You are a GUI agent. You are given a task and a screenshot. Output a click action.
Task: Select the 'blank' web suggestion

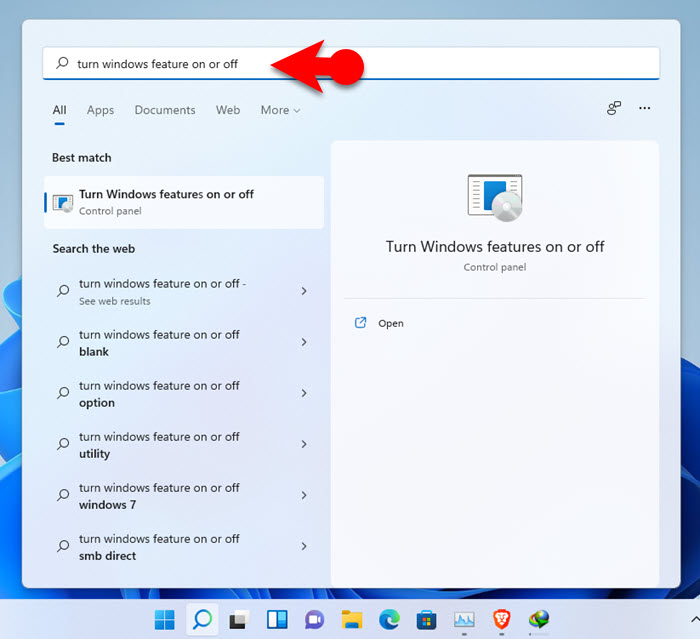[184, 342]
